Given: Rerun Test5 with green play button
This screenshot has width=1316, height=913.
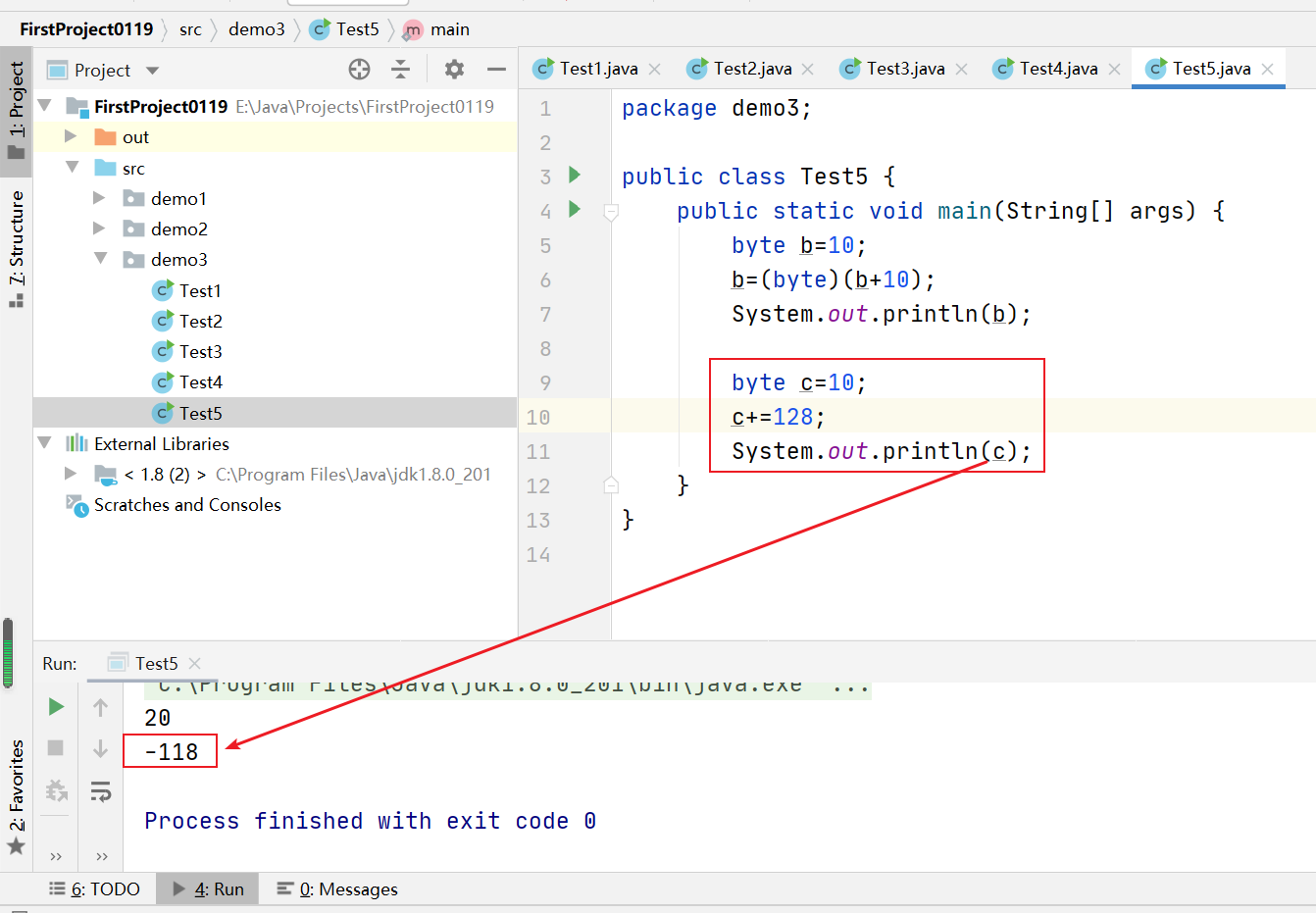Looking at the screenshot, I should (x=57, y=707).
